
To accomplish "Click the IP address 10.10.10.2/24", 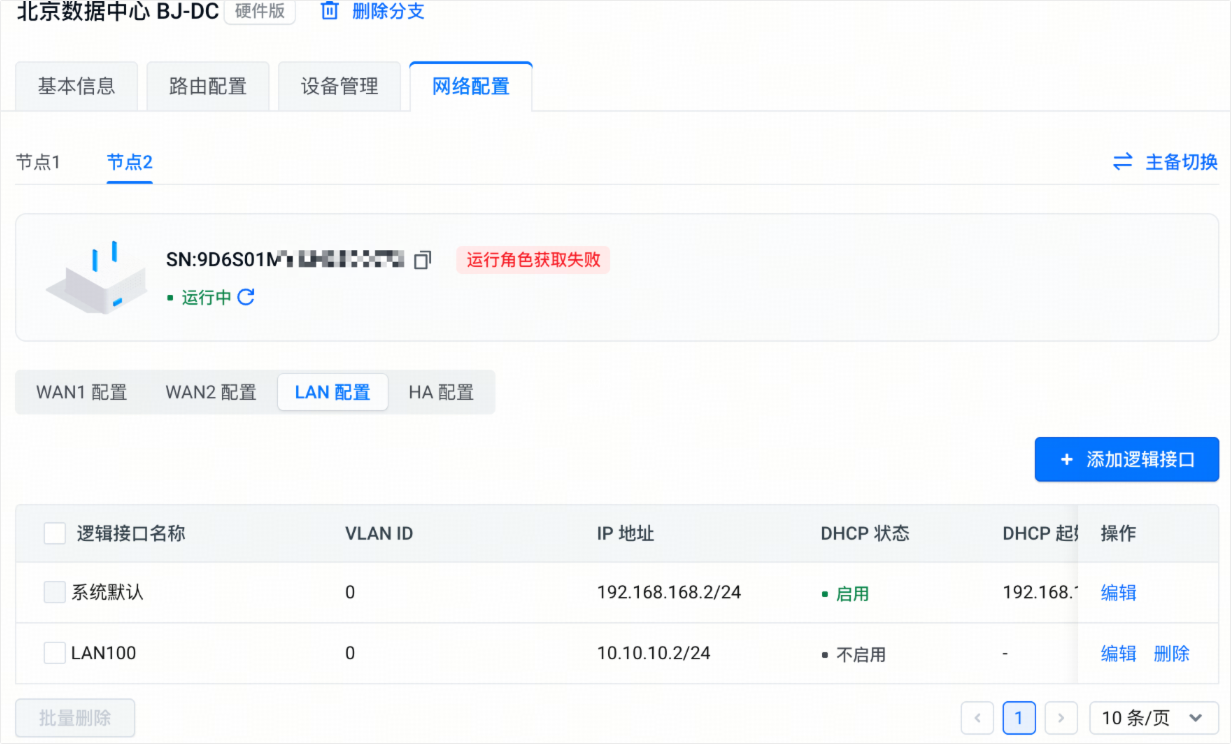I will [x=654, y=653].
